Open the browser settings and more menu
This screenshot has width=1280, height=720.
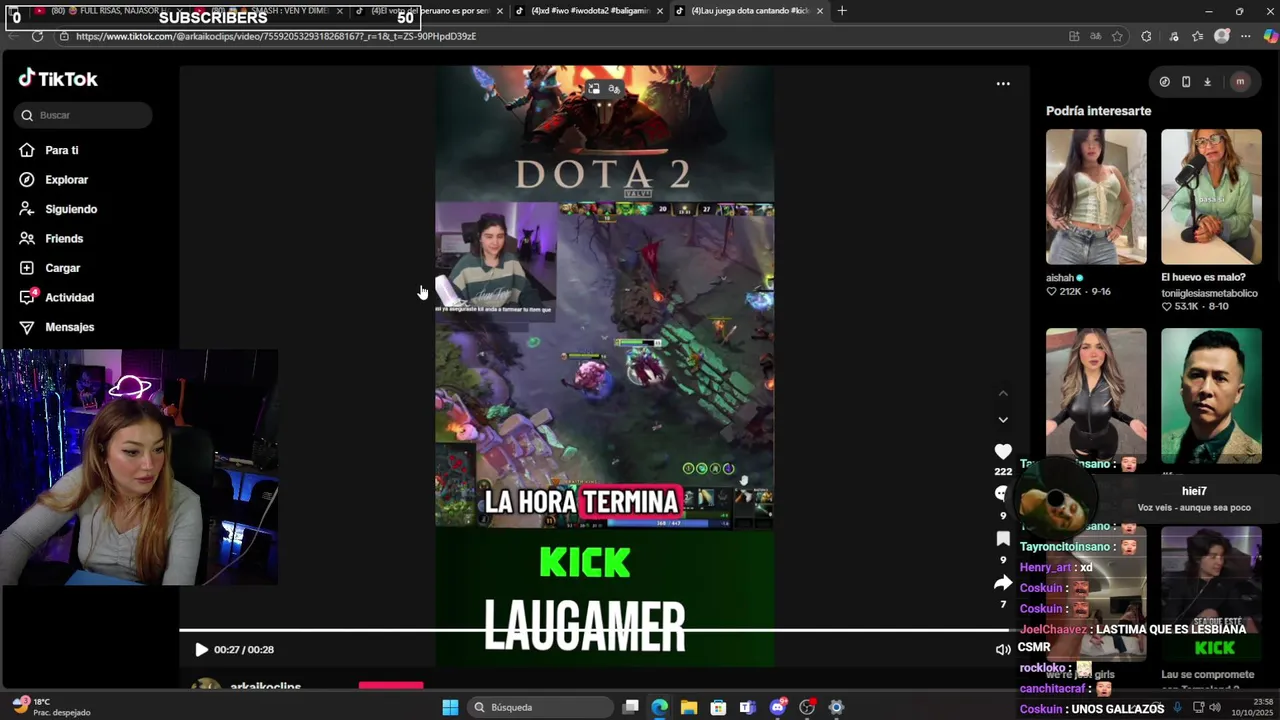tap(1246, 36)
